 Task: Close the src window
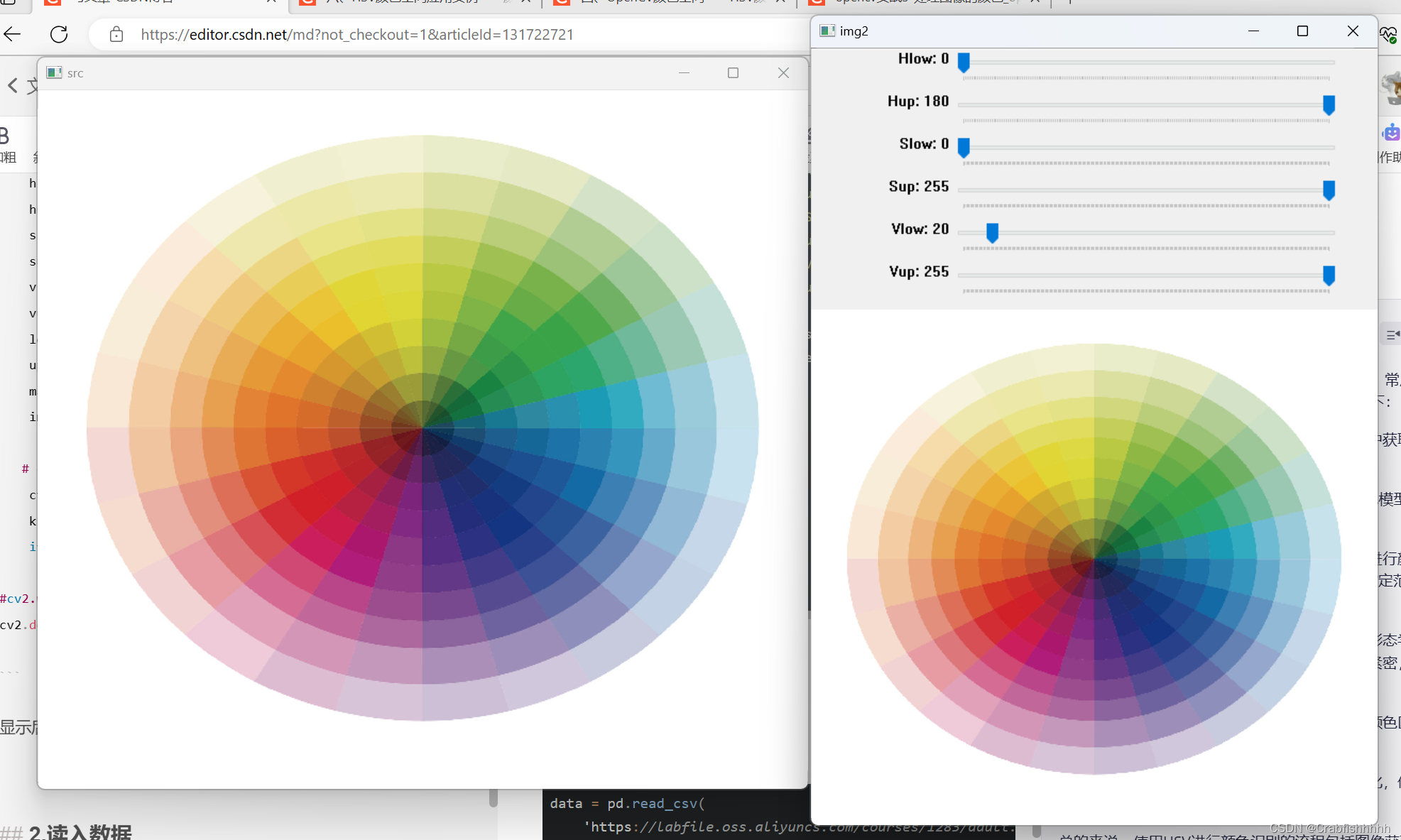click(x=783, y=72)
